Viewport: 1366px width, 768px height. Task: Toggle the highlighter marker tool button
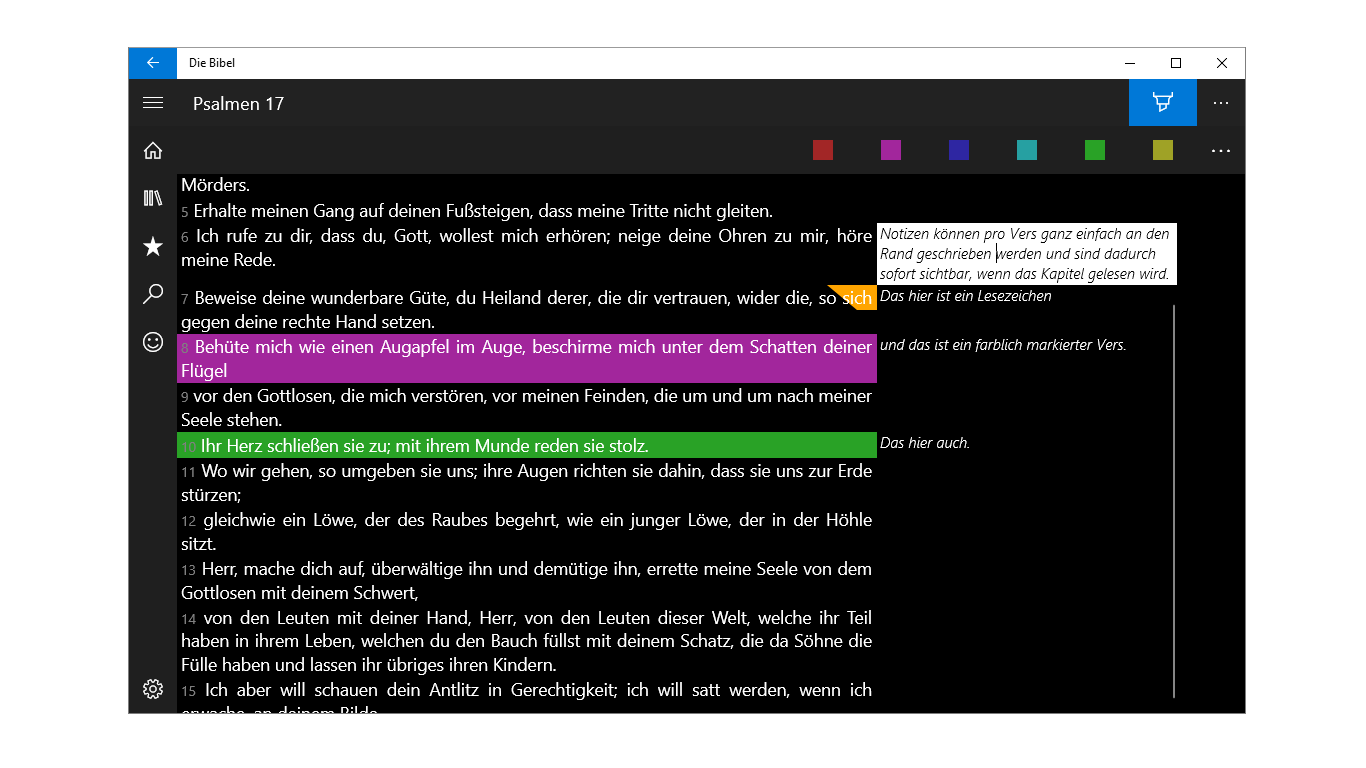tap(1162, 102)
